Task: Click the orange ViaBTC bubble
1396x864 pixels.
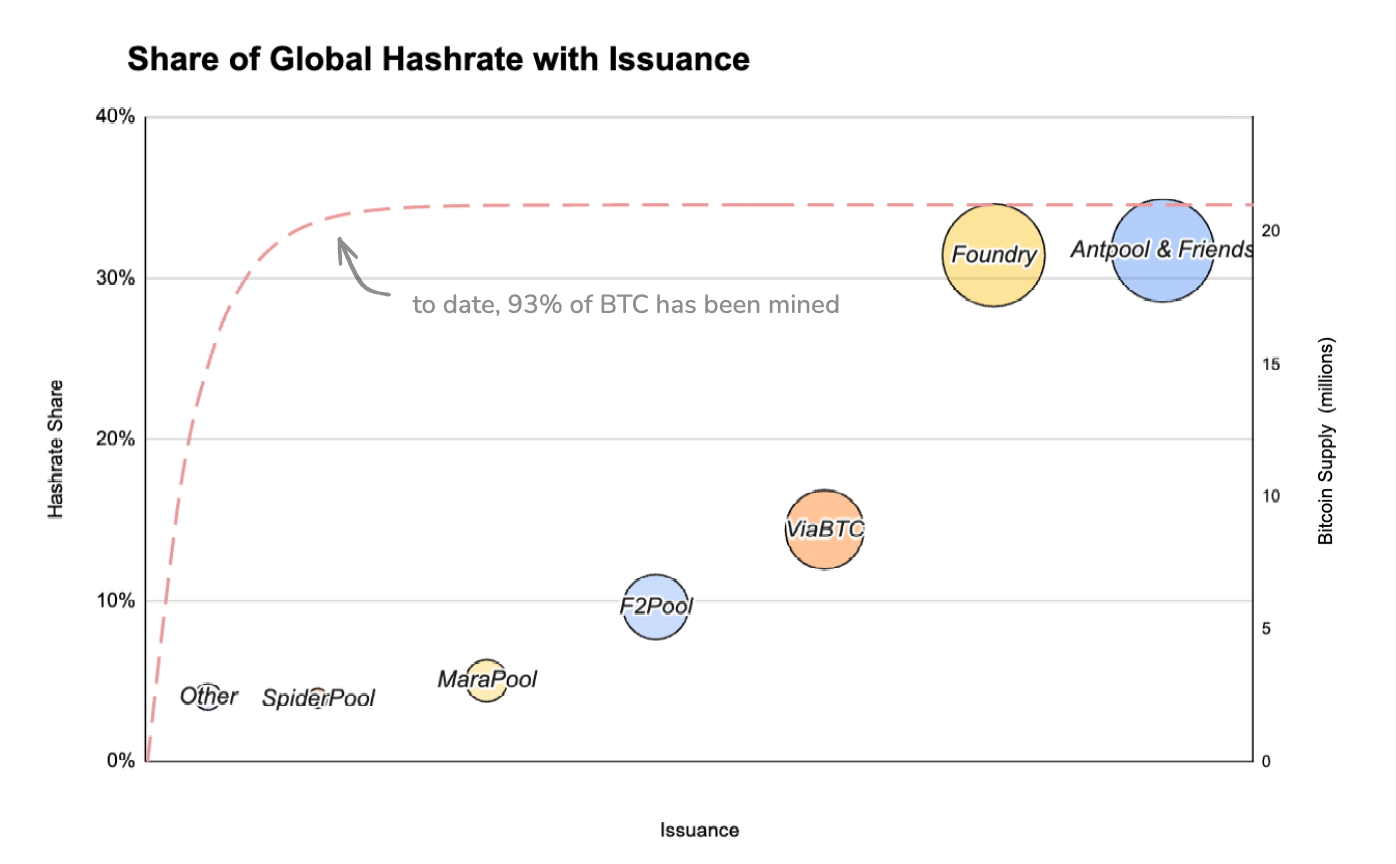Action: click(x=824, y=530)
